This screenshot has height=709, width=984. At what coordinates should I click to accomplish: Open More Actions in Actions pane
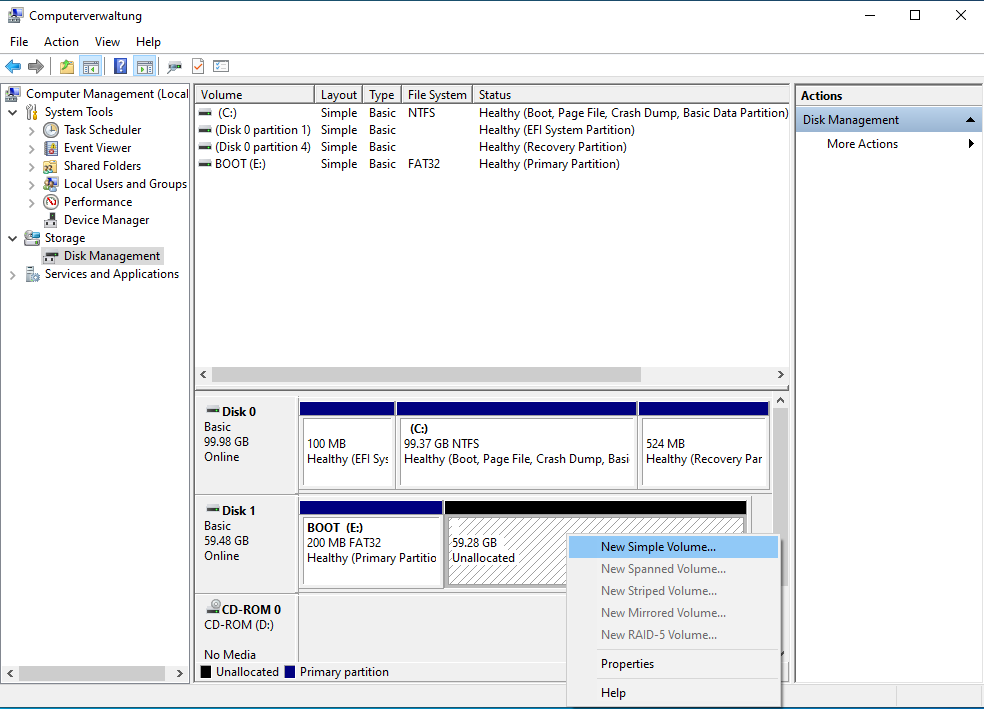[862, 144]
